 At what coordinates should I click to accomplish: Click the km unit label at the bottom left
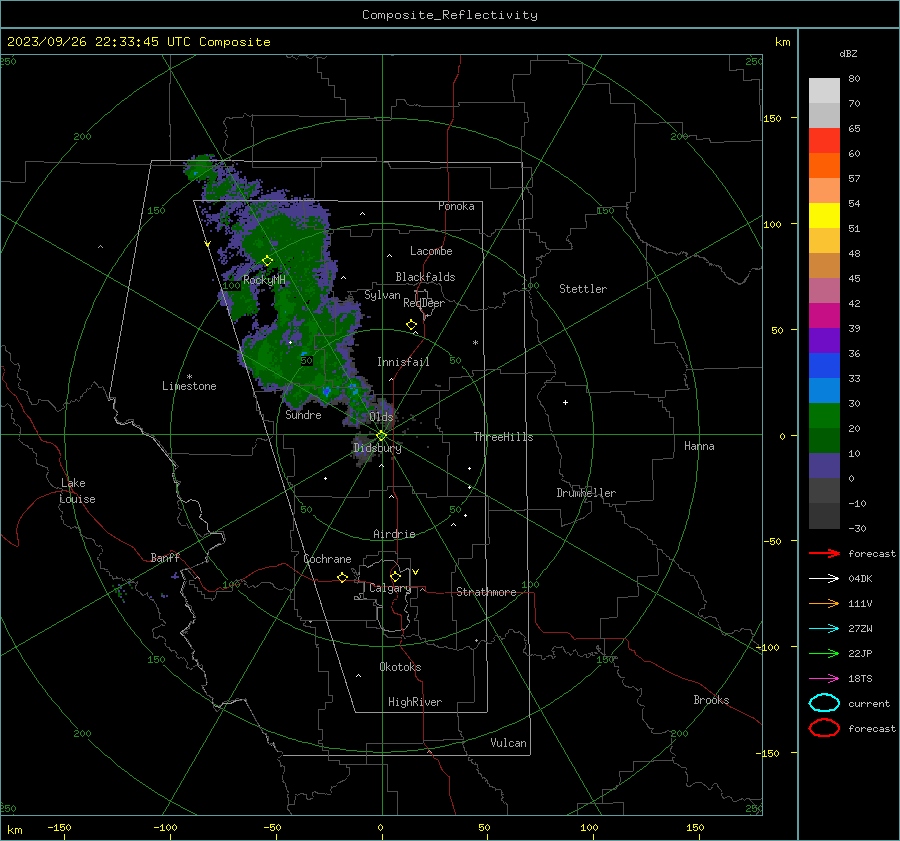[x=14, y=830]
